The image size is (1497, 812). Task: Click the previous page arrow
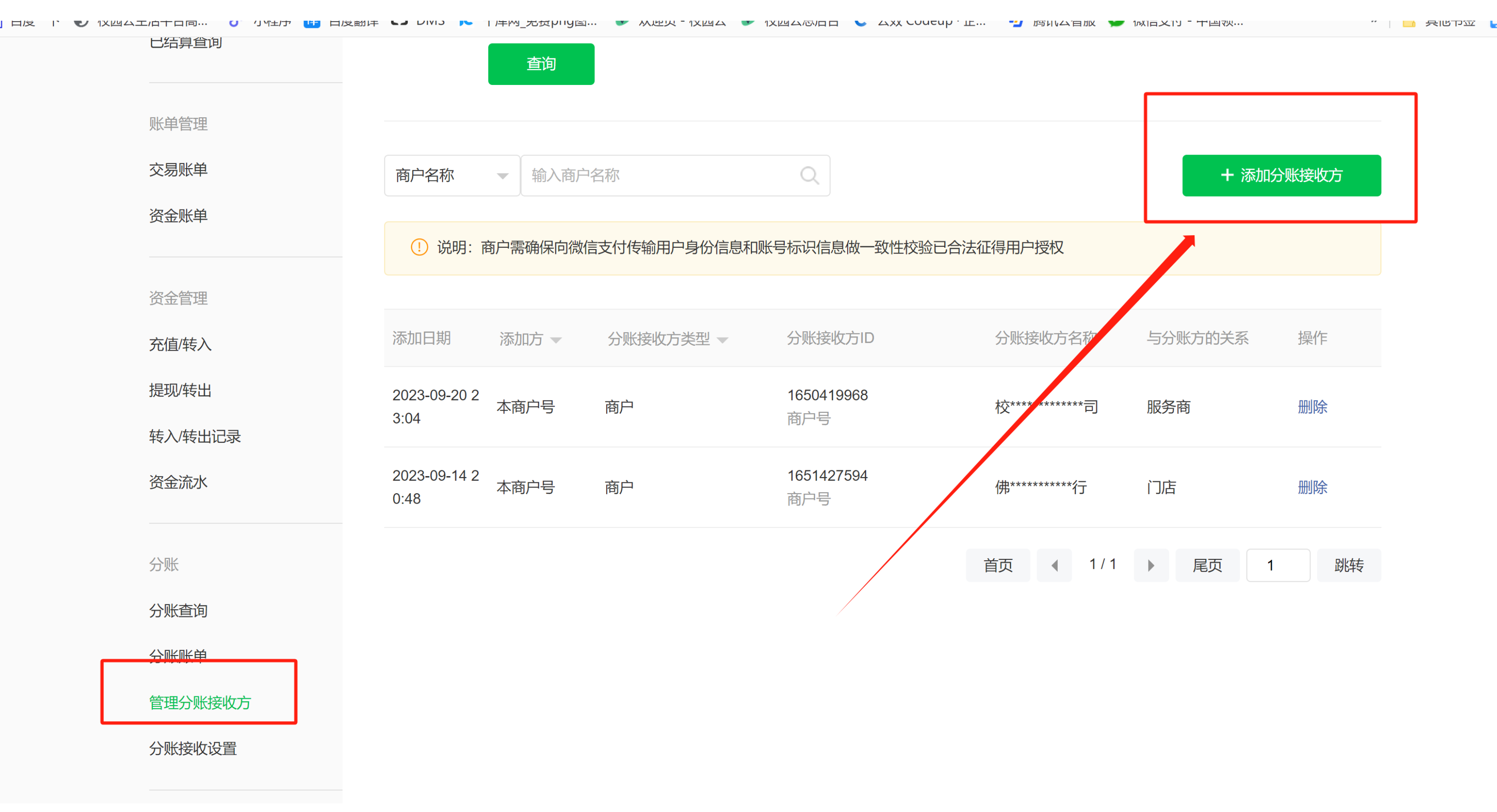coord(1054,566)
